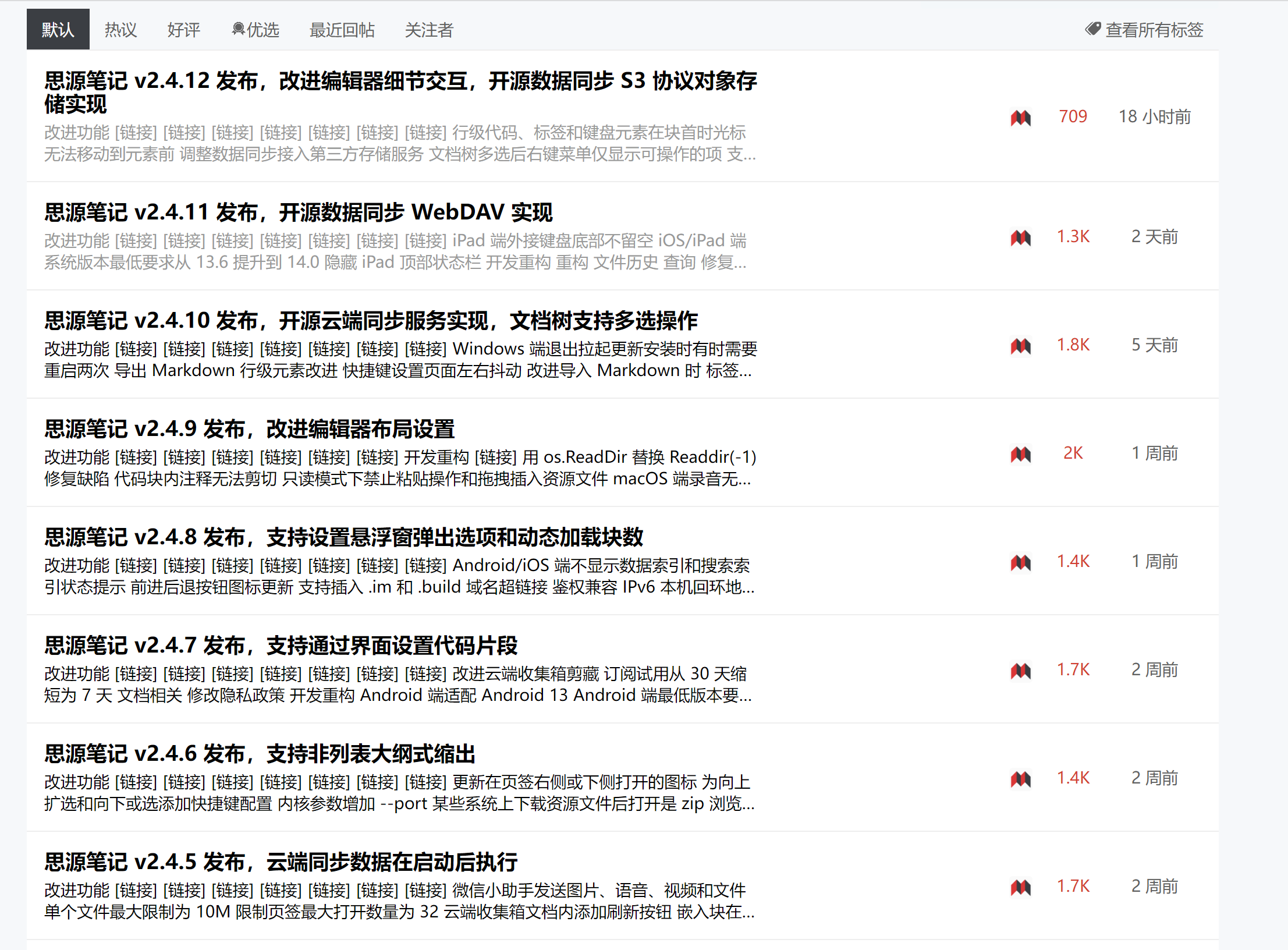This screenshot has height=950, width=1288.
Task: Open post 思源笔记 v2.4.7 支持通过界面设置代码片段
Action: point(281,646)
